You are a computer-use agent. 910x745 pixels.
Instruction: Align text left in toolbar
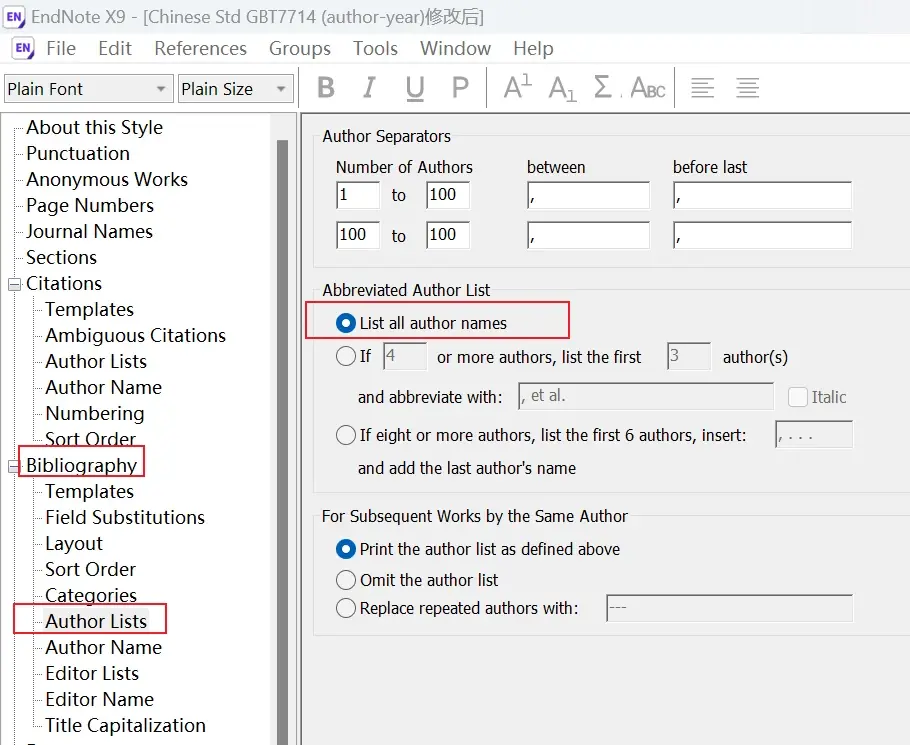[702, 88]
